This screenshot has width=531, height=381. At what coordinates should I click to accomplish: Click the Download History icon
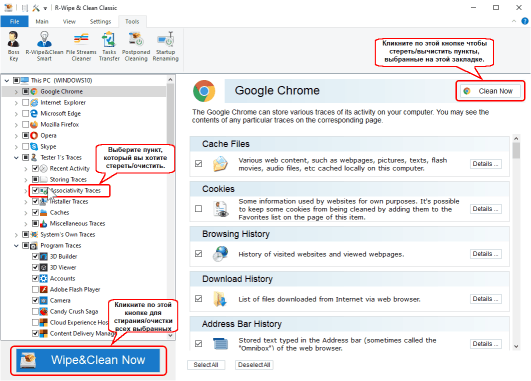220,299
